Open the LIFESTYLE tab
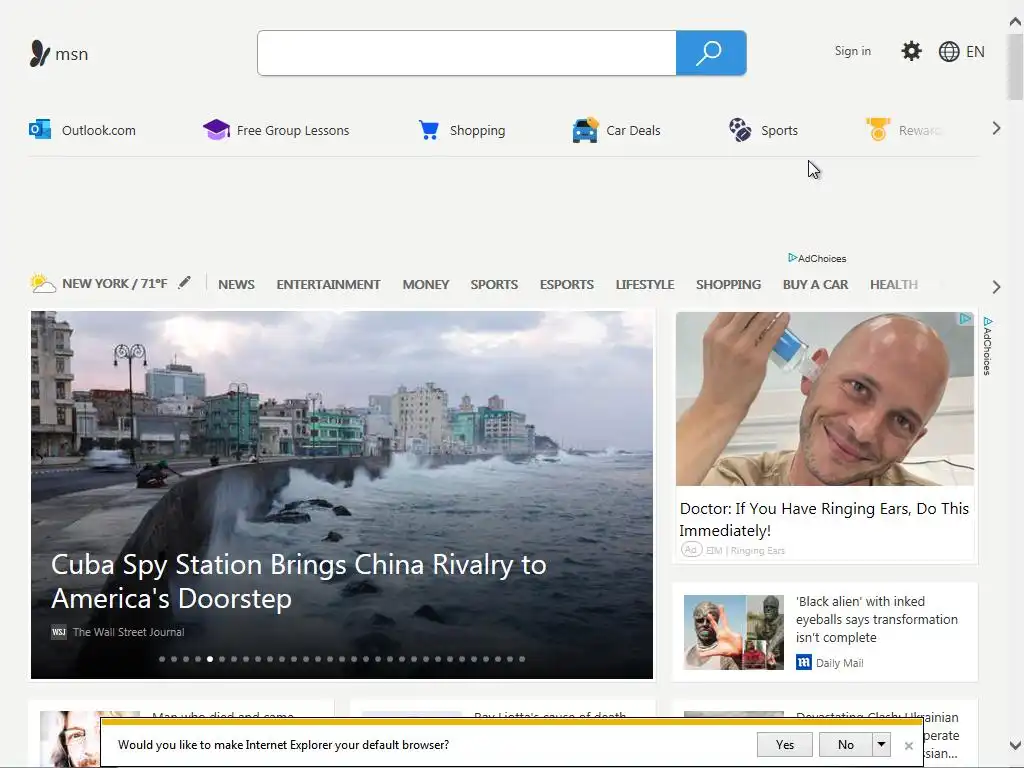Viewport: 1024px width, 768px height. pyautogui.click(x=645, y=285)
